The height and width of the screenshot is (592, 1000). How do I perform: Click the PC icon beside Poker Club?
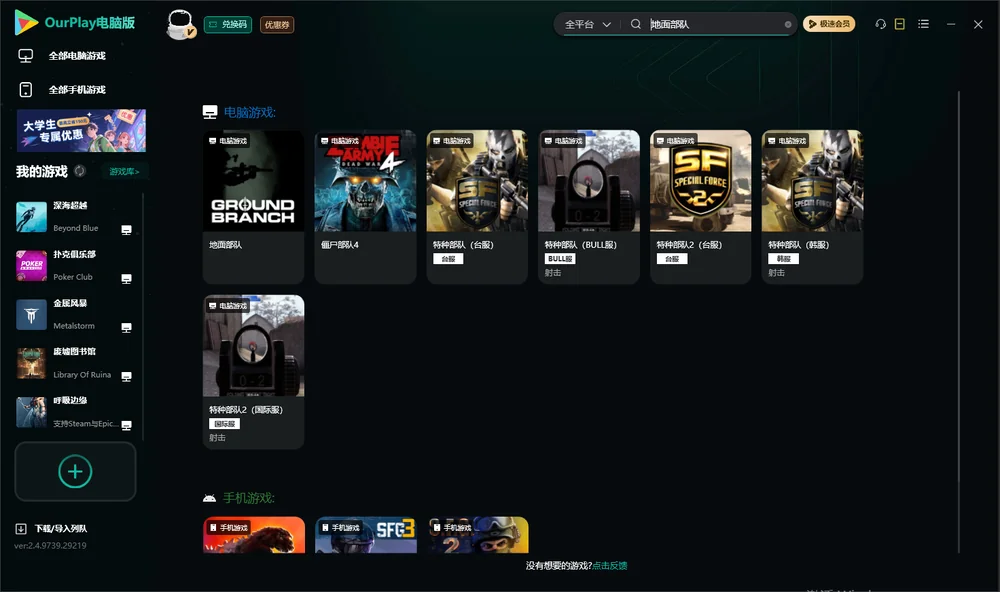[126, 279]
